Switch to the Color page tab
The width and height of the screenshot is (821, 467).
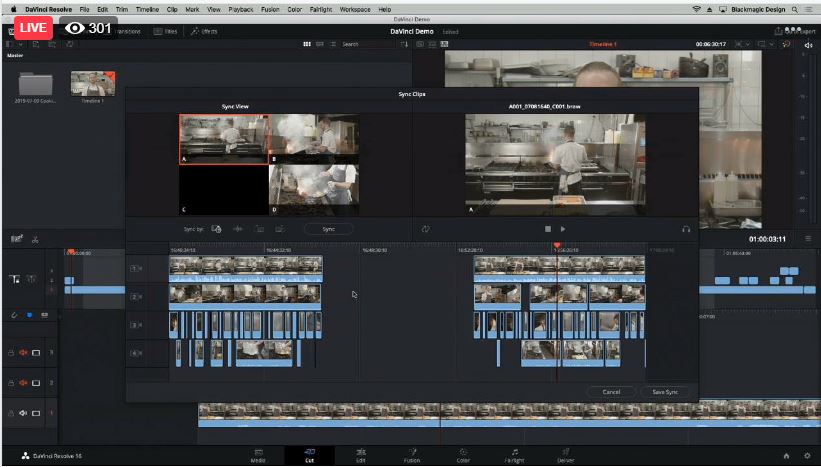coord(463,455)
